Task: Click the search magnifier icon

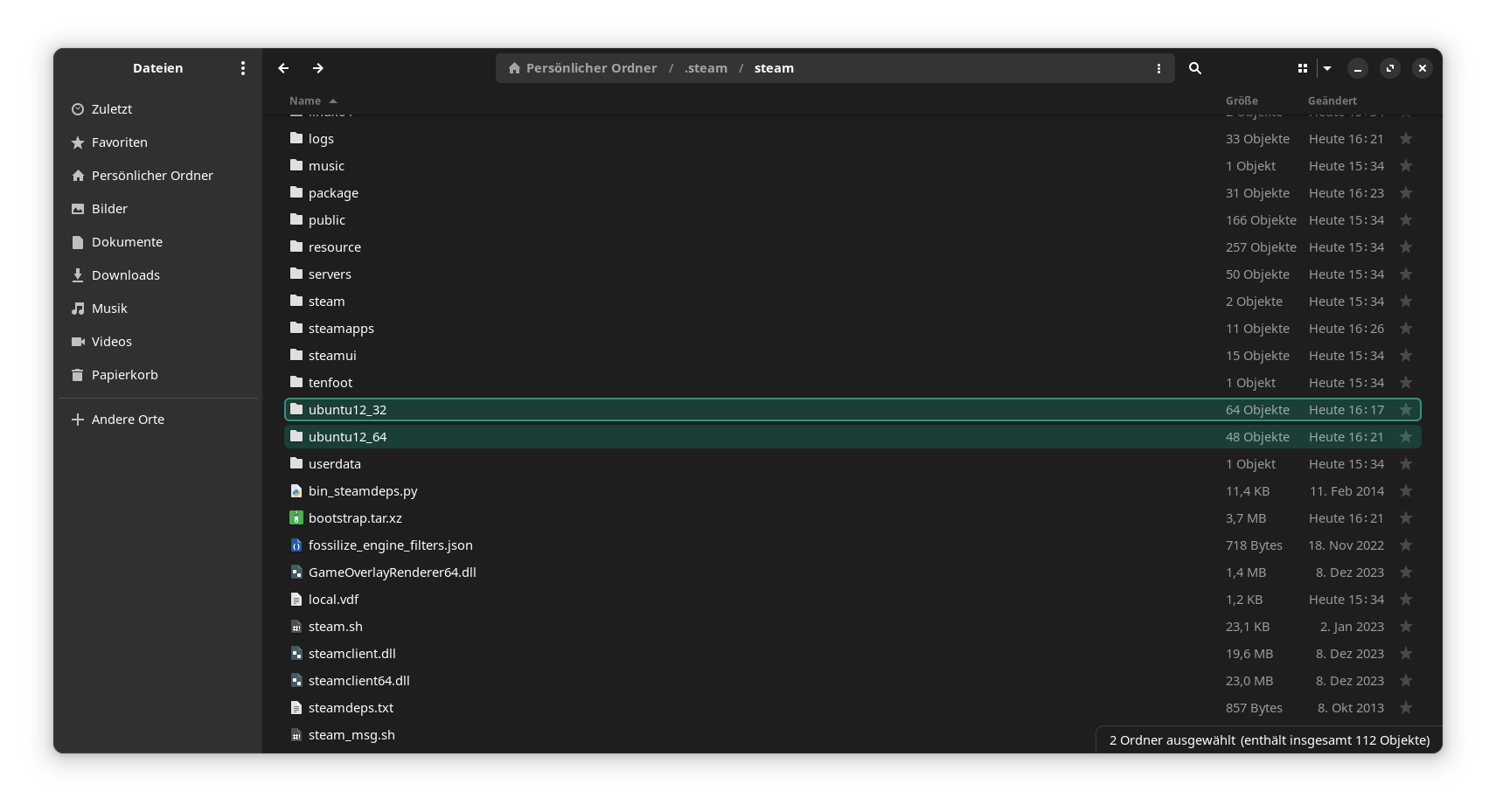Action: click(1195, 68)
